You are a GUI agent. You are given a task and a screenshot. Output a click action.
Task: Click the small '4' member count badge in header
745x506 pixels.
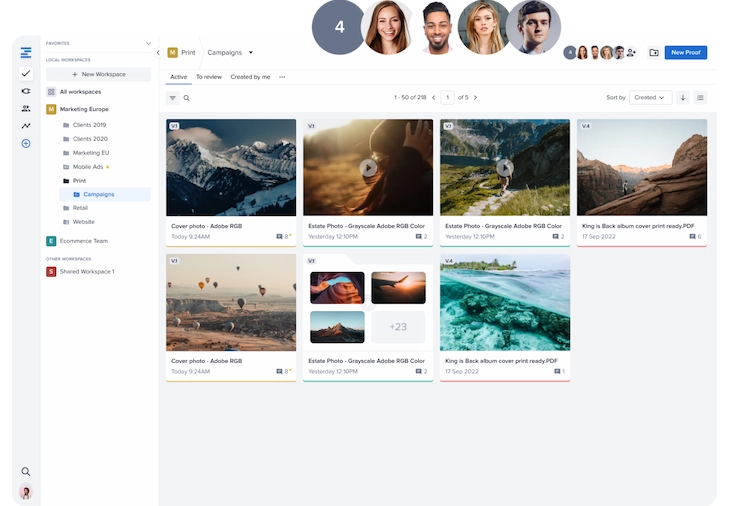point(570,53)
